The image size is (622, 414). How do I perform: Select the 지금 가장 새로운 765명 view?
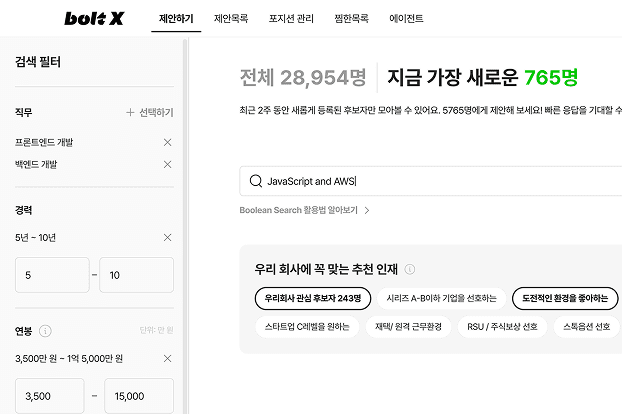[482, 77]
